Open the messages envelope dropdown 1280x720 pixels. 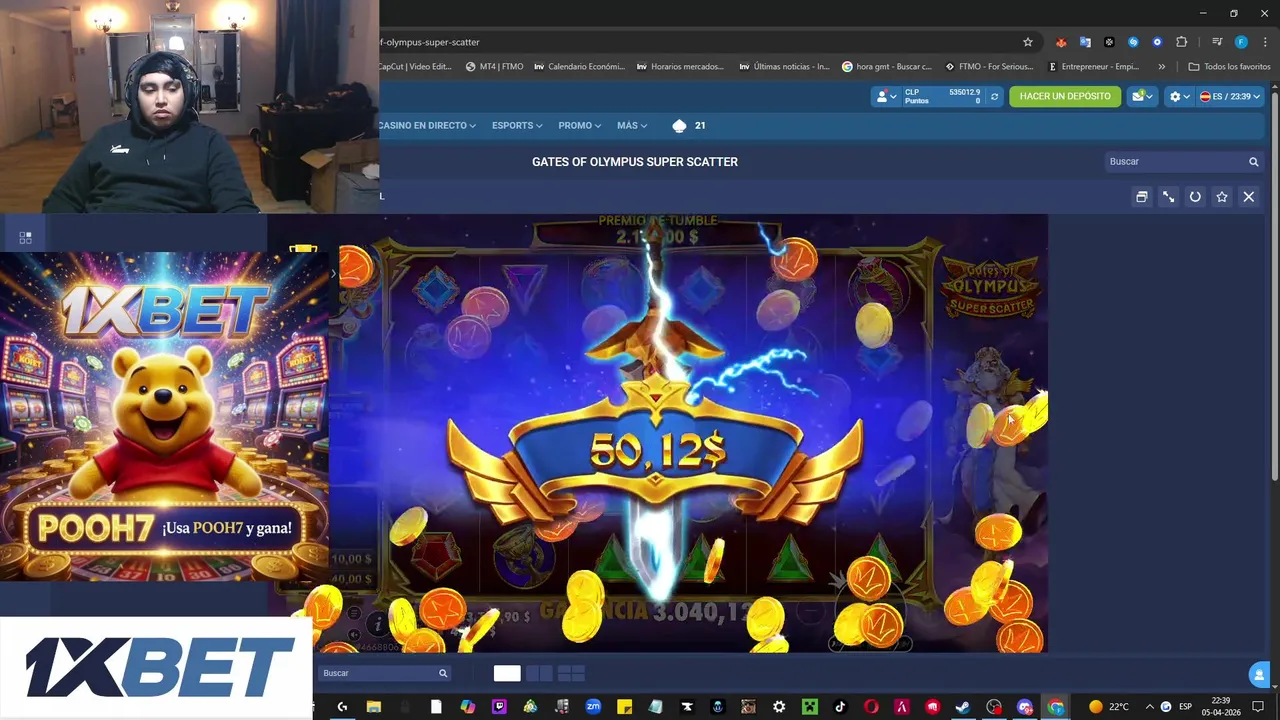pyautogui.click(x=1141, y=96)
